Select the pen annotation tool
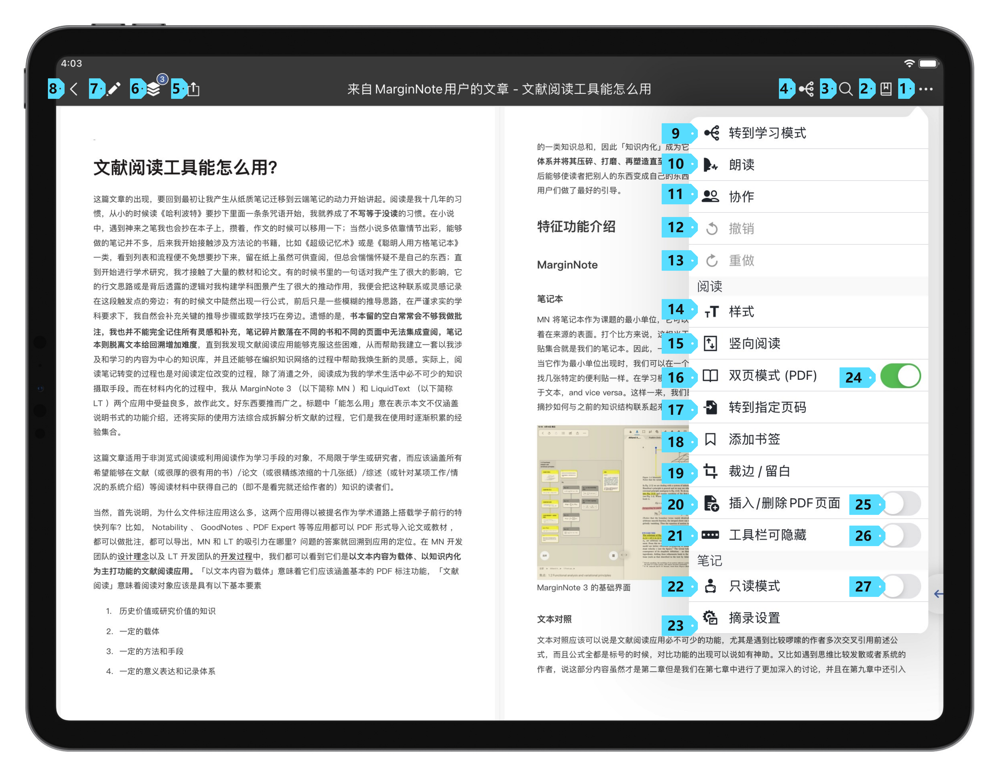The image size is (1000, 777). [x=114, y=89]
